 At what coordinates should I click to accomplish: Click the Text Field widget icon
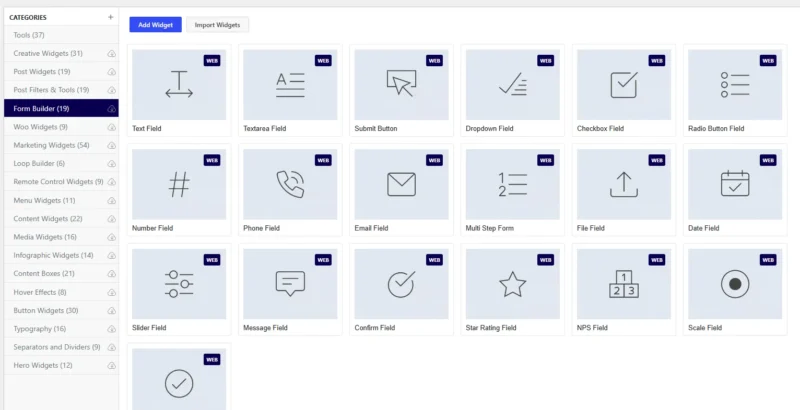pyautogui.click(x=179, y=85)
